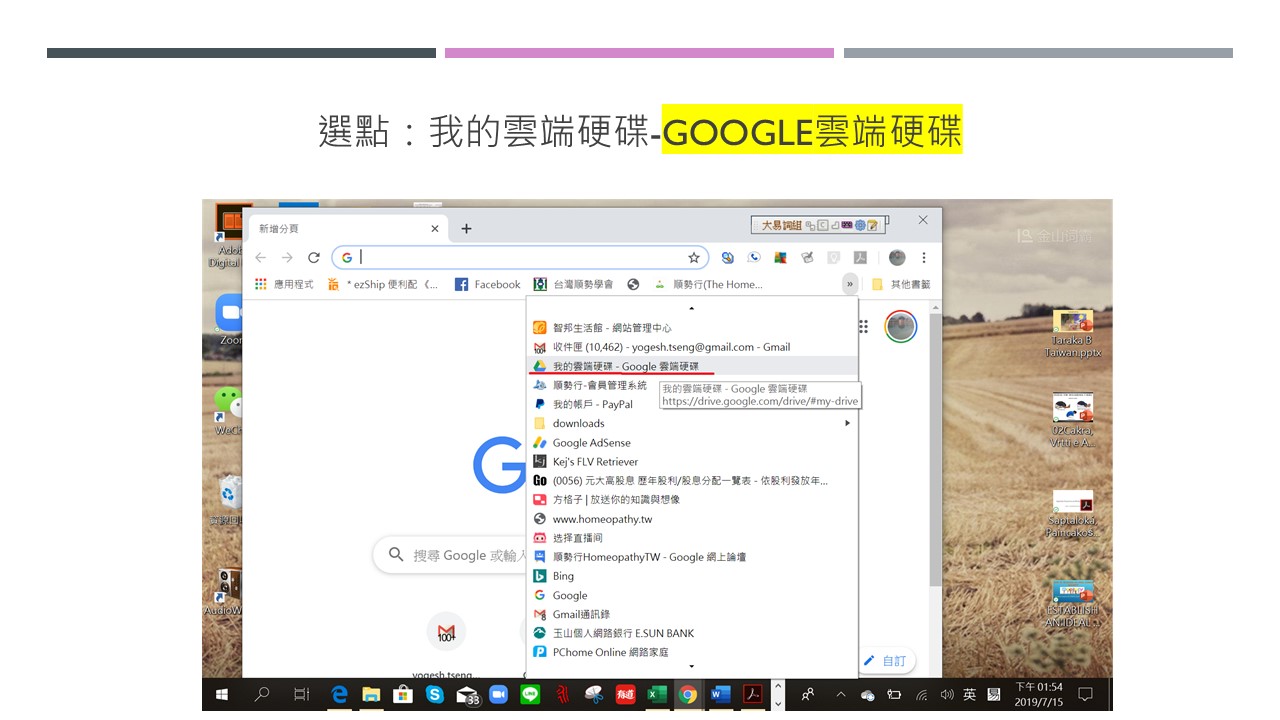Screen dimensions: 1280x720
Task: Click the Excel icon in the taskbar
Action: pos(656,694)
